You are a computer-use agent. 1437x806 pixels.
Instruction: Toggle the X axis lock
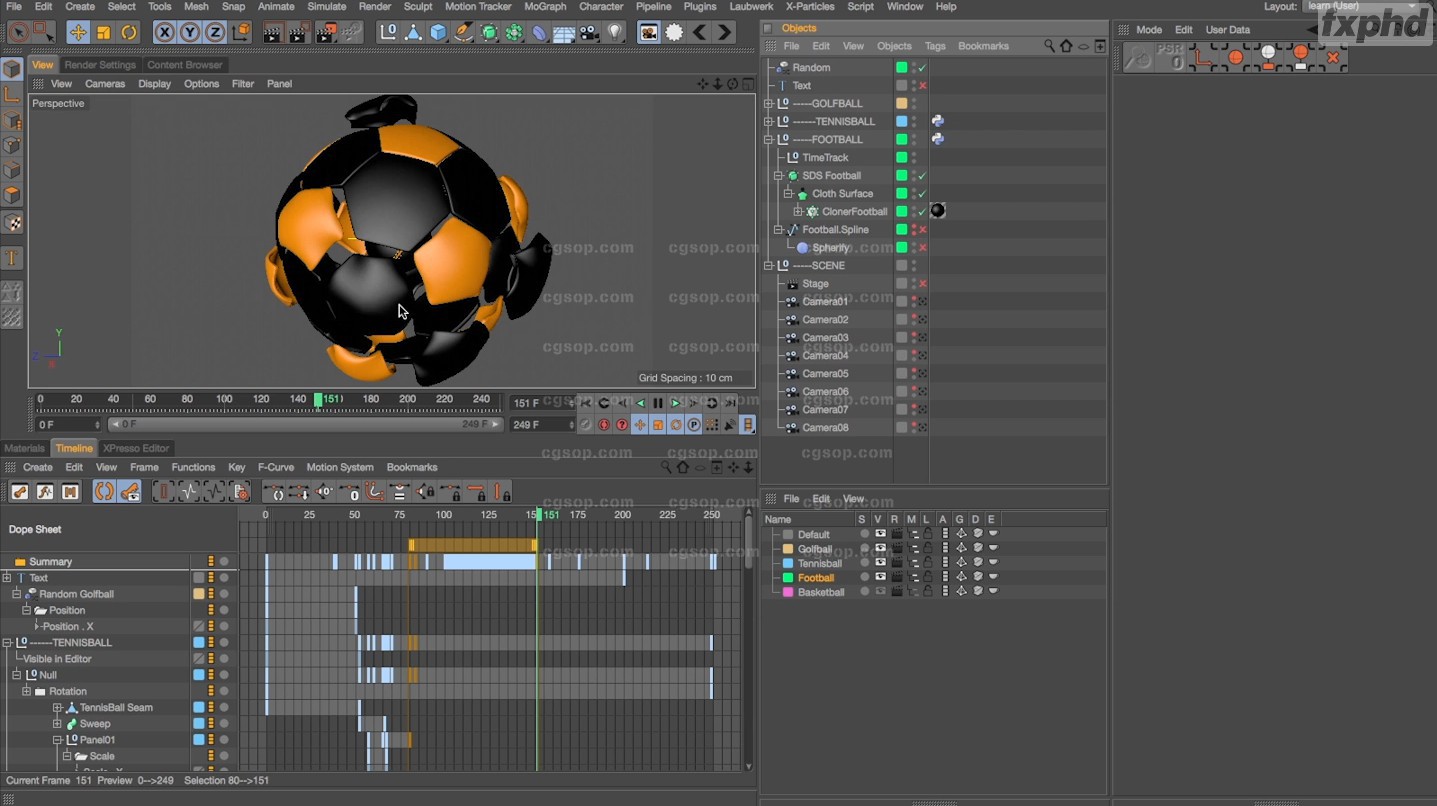[165, 32]
